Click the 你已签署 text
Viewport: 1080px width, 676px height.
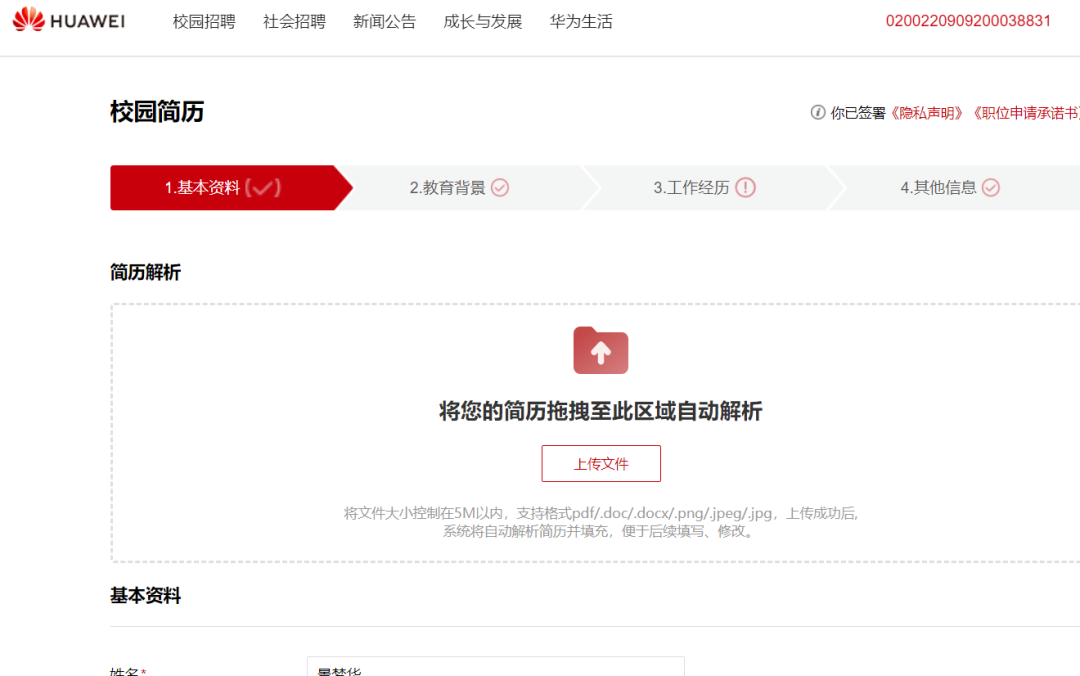(858, 113)
